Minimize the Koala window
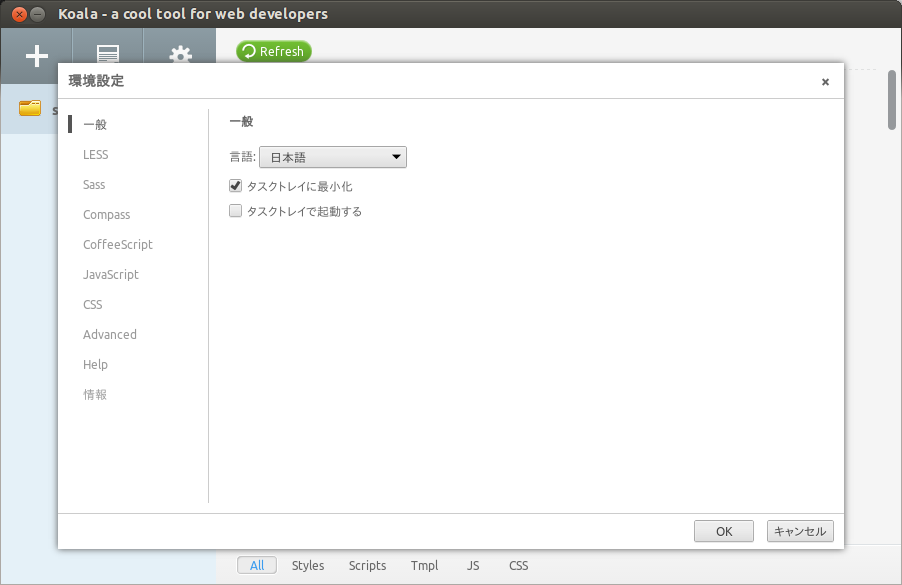The image size is (902, 585). pos(37,14)
